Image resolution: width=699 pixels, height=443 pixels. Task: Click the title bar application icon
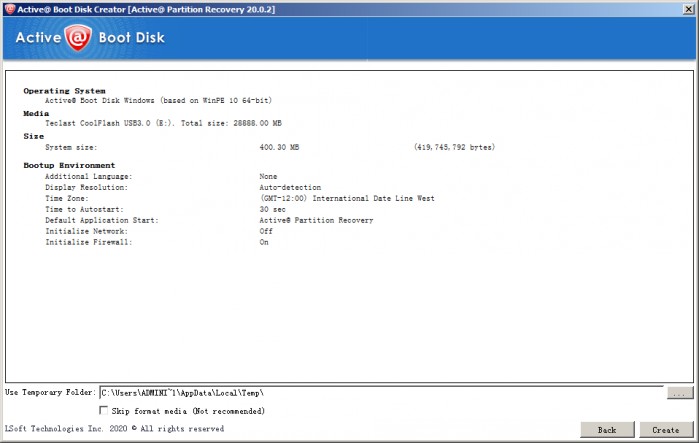tap(9, 9)
